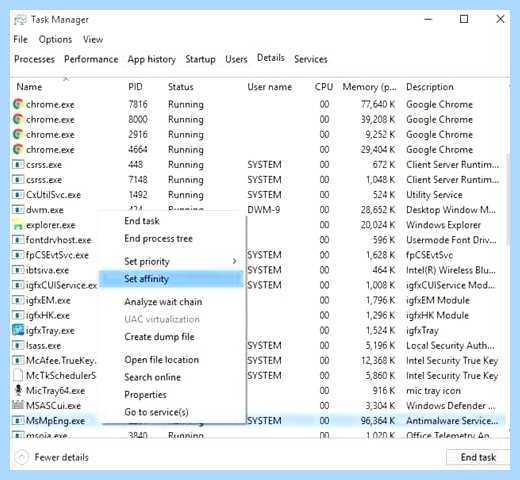
Task: Switch to the App history tab
Action: 152,59
